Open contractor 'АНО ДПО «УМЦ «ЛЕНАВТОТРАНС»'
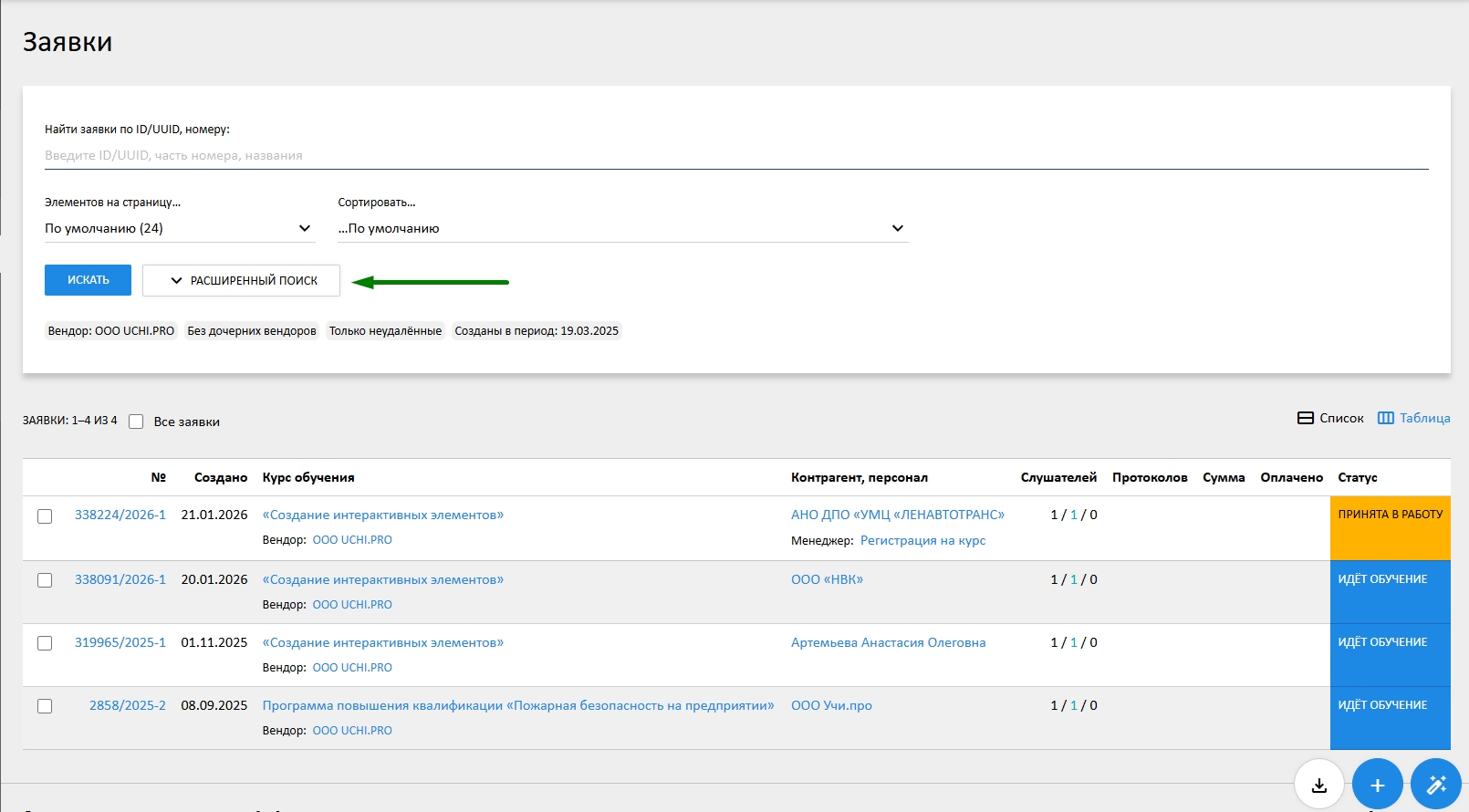The width and height of the screenshot is (1469, 812). [897, 515]
